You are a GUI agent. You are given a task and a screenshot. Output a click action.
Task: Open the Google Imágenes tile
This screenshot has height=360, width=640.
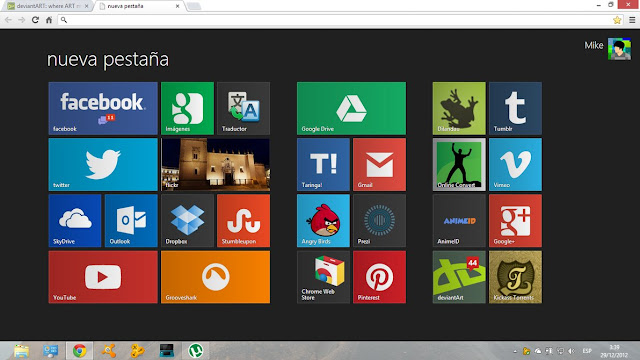[187, 108]
